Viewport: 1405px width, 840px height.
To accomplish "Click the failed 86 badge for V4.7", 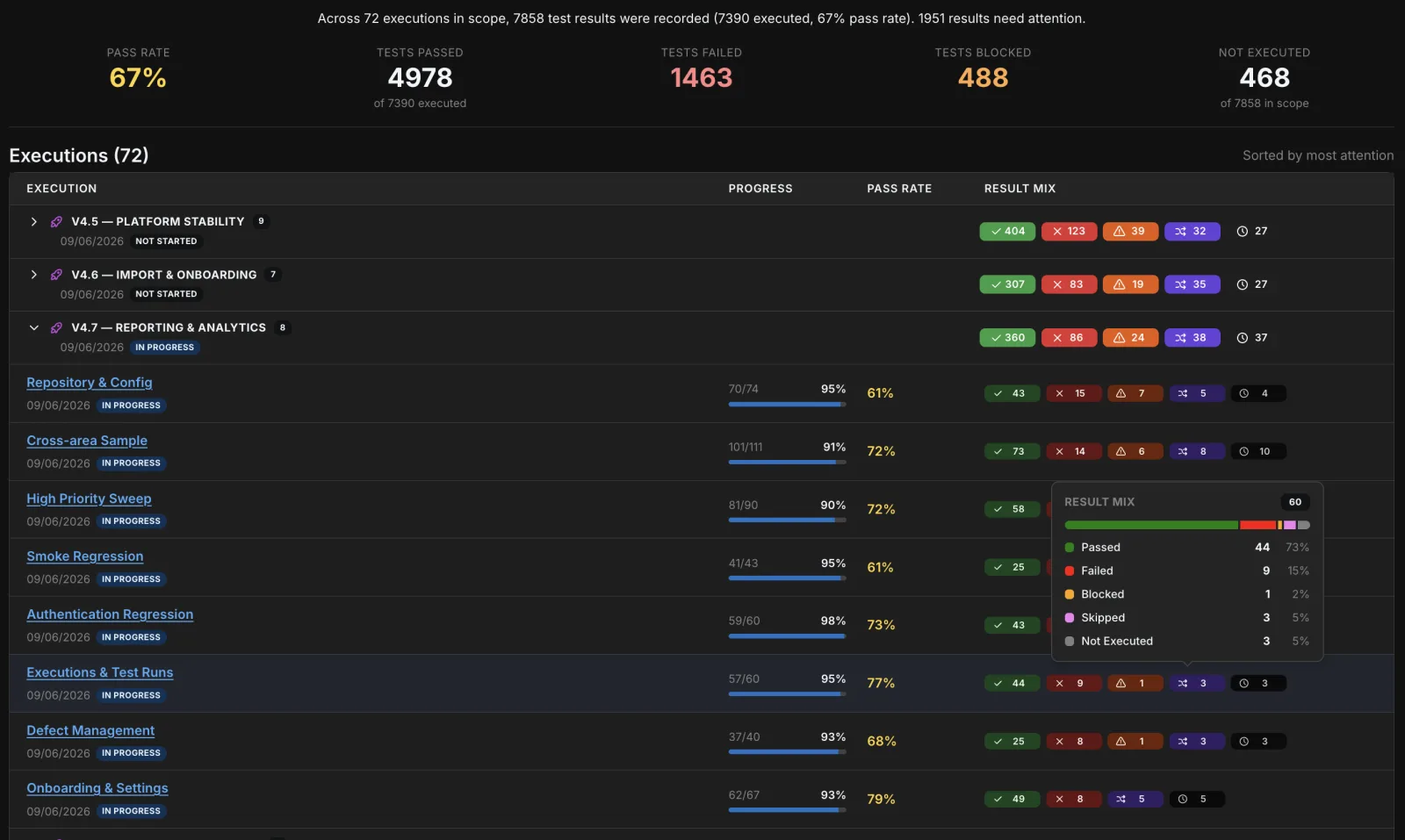I will click(1069, 338).
